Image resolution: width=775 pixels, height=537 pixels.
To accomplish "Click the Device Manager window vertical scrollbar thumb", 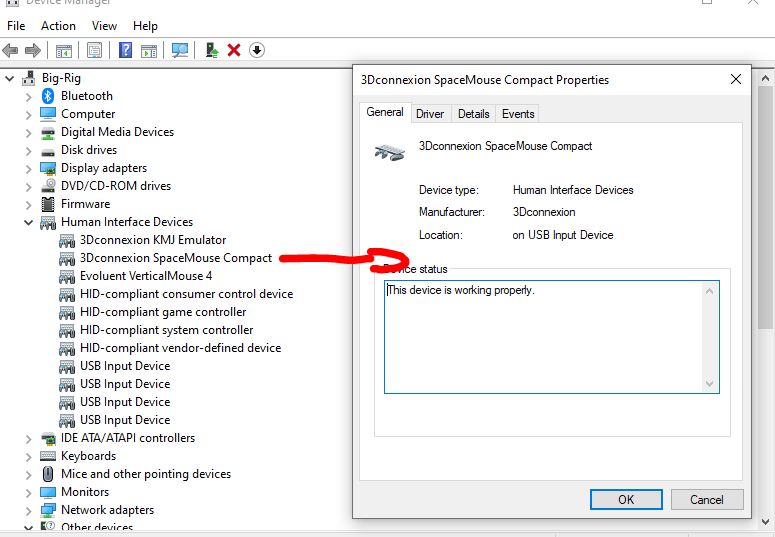I will [x=766, y=208].
